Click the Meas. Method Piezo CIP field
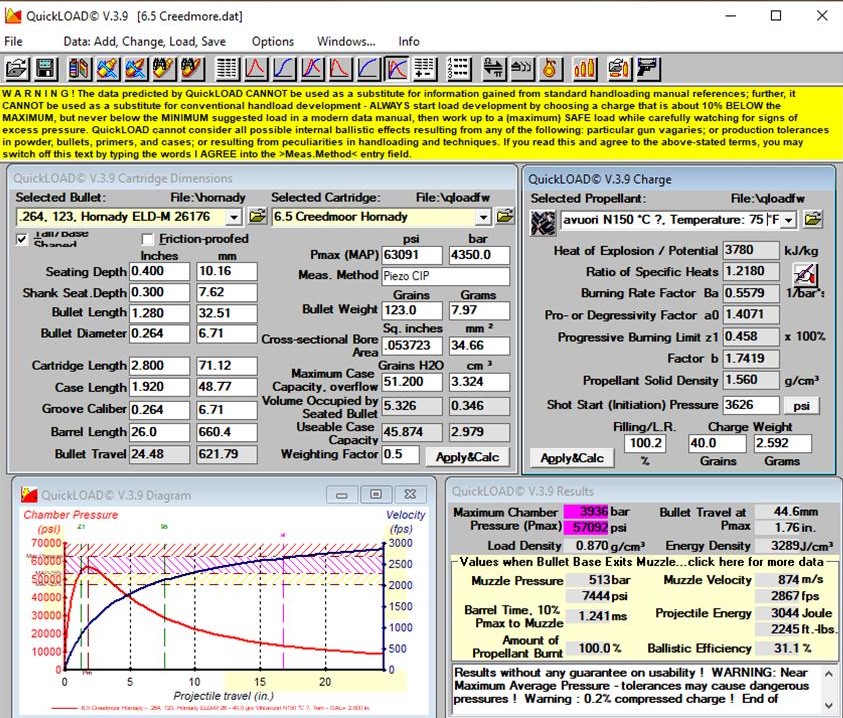This screenshot has width=843, height=718. pos(446,276)
